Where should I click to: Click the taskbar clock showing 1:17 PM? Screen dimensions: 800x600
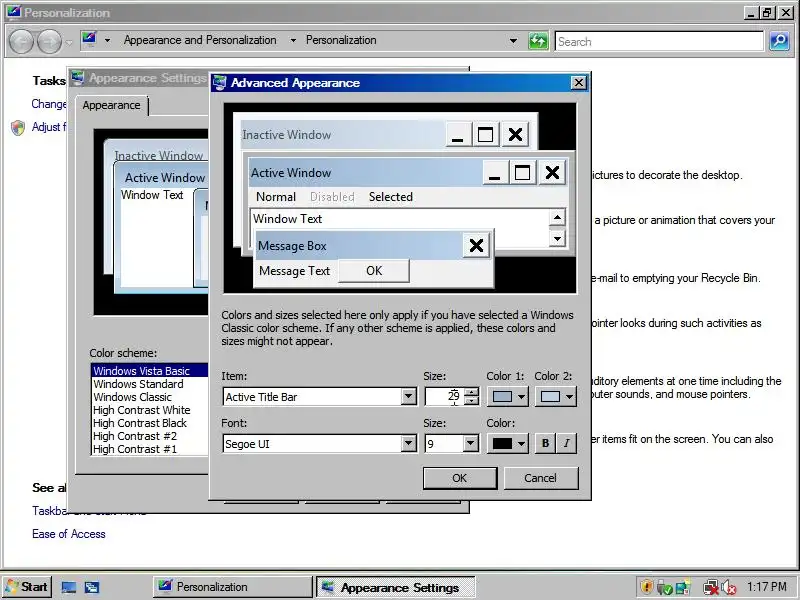pos(766,587)
